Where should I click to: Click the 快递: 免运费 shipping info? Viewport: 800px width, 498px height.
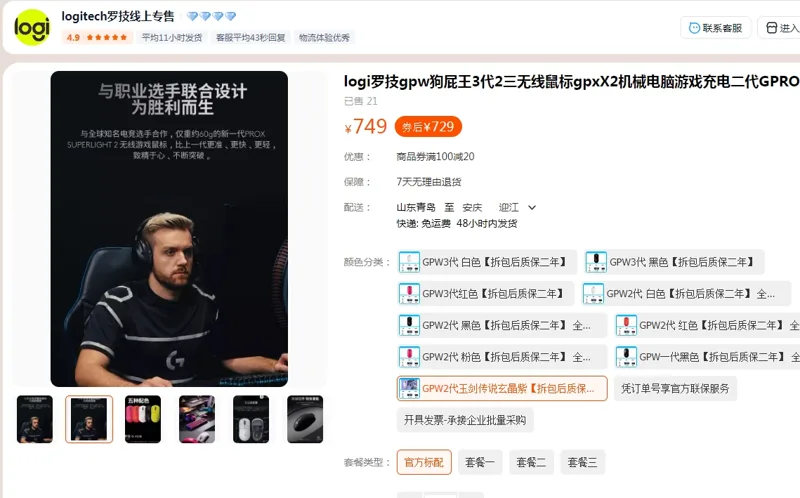point(423,223)
